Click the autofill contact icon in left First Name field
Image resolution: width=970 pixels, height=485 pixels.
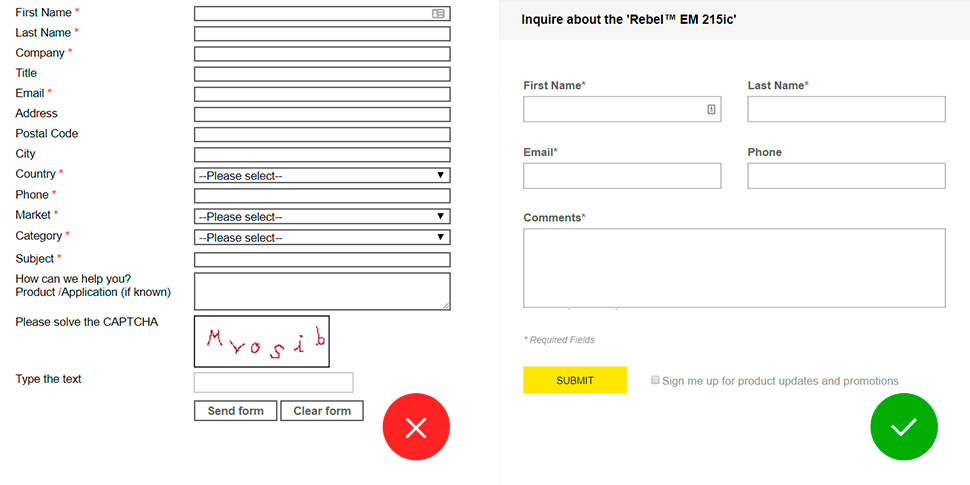(x=438, y=14)
